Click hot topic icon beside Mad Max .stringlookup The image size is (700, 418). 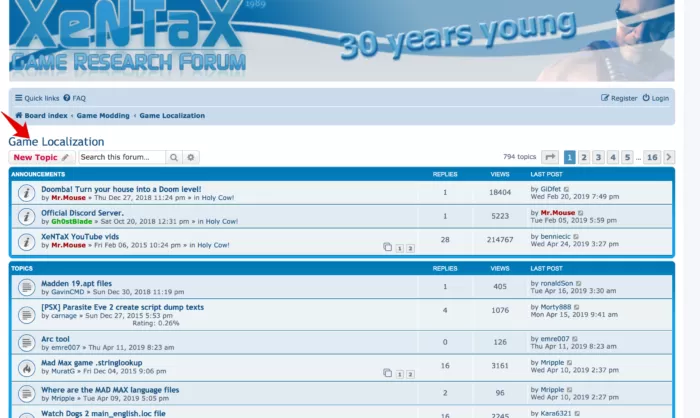pyautogui.click(x=26, y=368)
